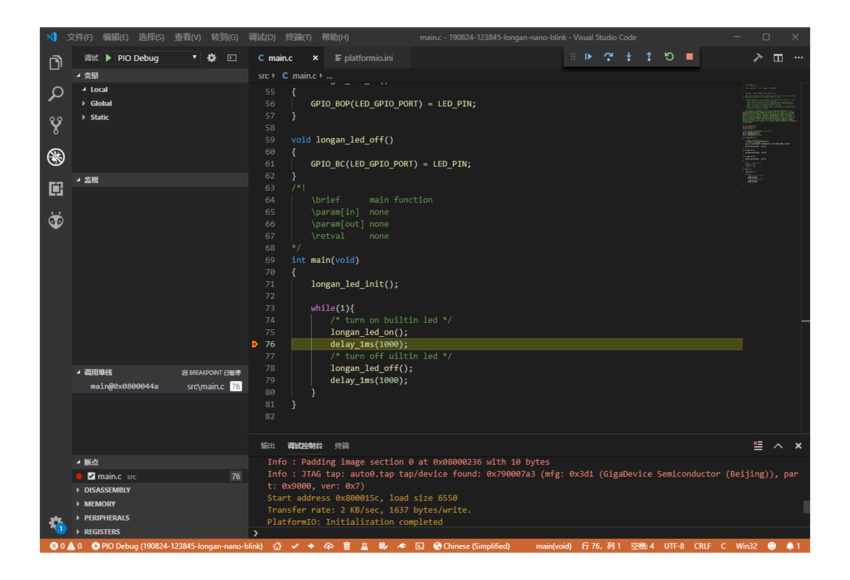Uncheck the main.c breakpoint checkbox
The image size is (850, 580).
coord(91,476)
